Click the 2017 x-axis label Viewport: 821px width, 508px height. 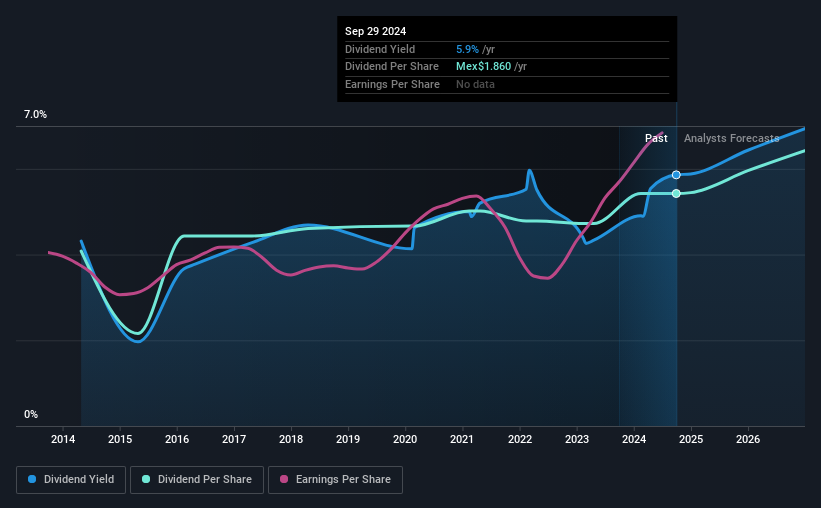234,439
